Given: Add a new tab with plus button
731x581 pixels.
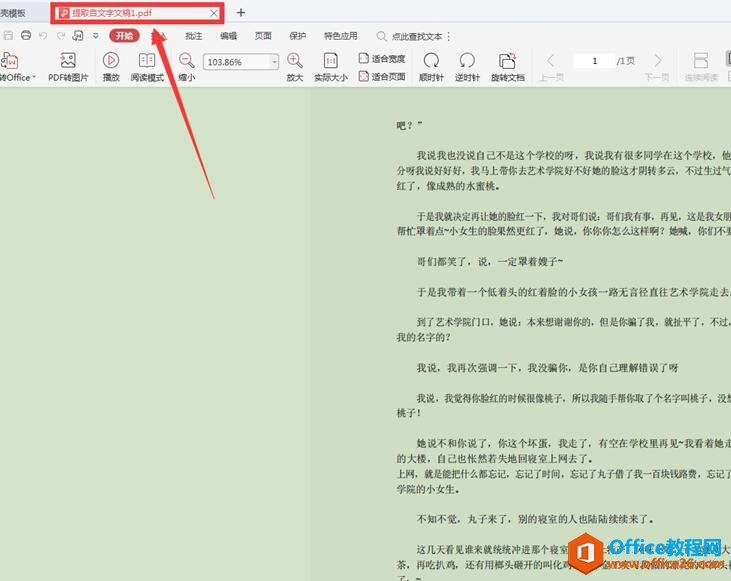Looking at the screenshot, I should [x=241, y=13].
